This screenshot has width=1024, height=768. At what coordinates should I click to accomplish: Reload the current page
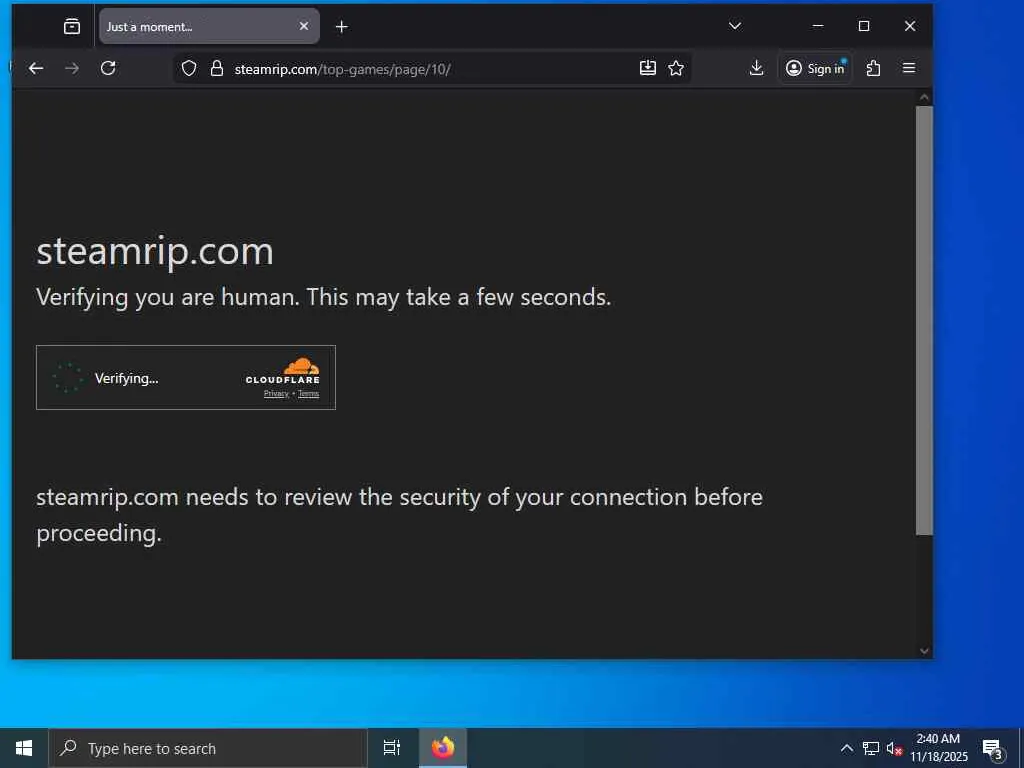pyautogui.click(x=108, y=68)
